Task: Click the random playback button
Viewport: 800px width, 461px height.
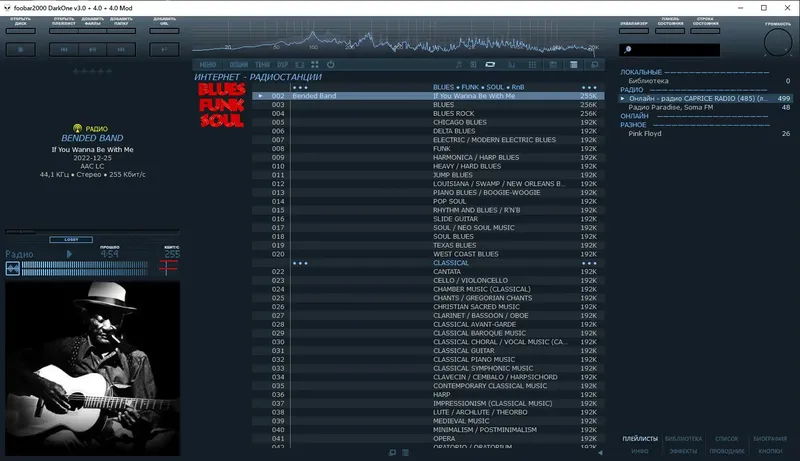Action: 164,49
